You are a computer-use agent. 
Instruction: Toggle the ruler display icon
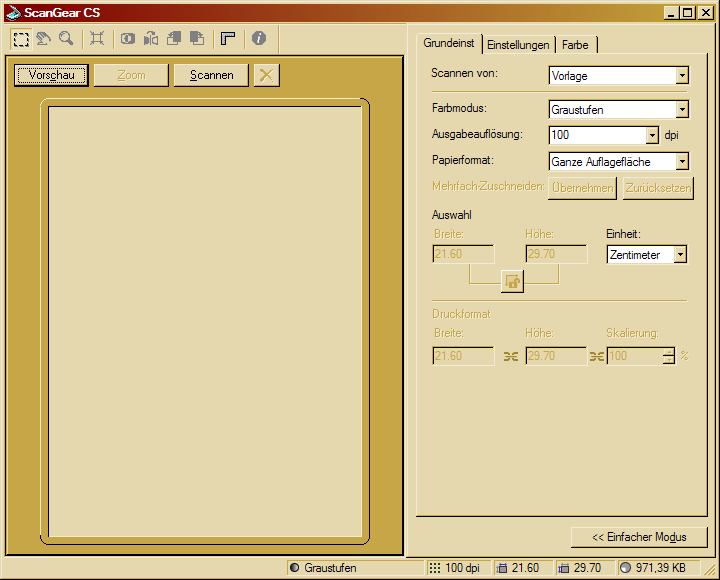(x=228, y=39)
